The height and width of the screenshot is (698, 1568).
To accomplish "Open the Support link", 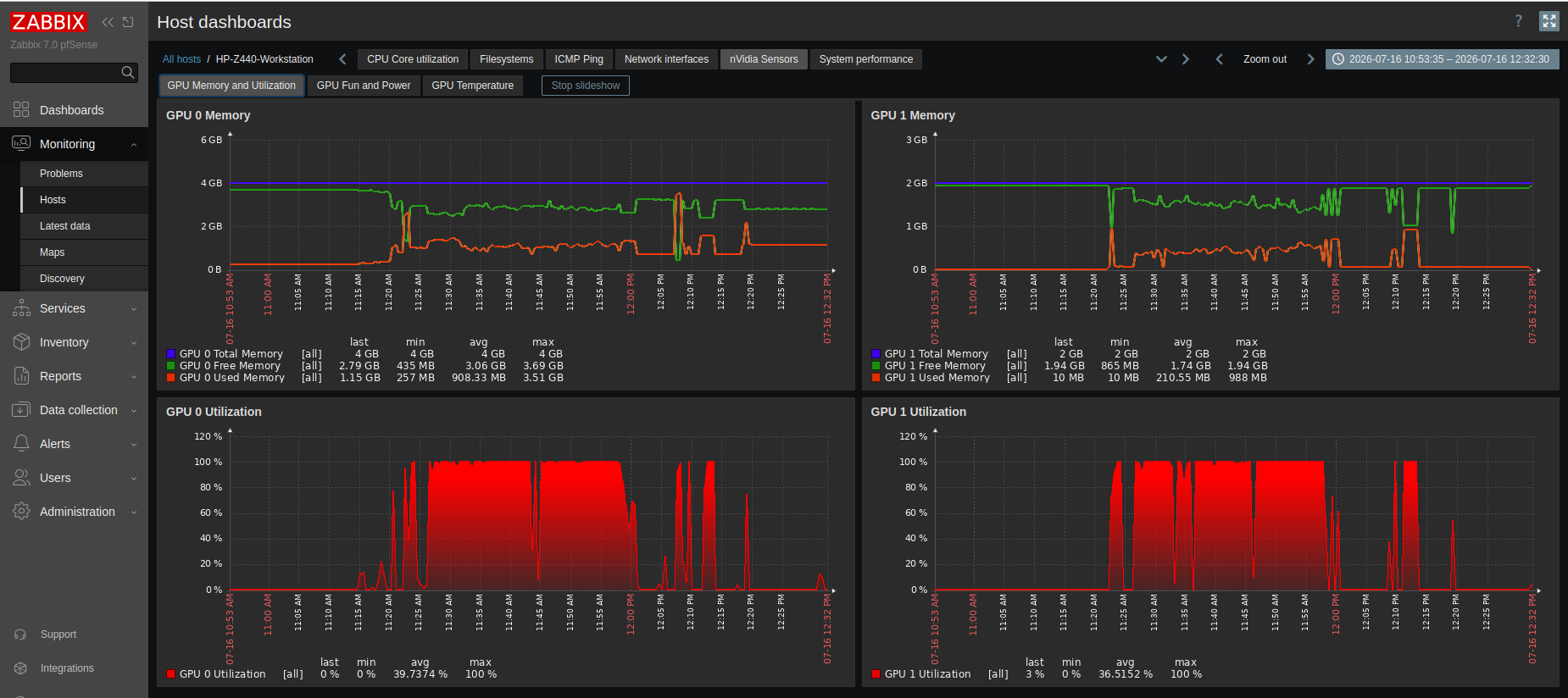I will pyautogui.click(x=58, y=634).
